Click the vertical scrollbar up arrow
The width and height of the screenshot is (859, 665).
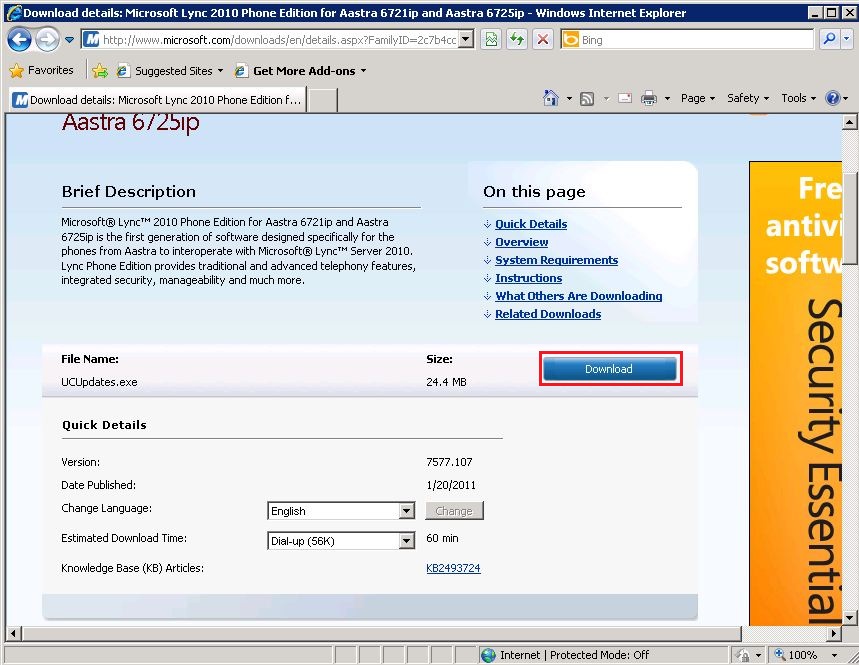point(849,122)
